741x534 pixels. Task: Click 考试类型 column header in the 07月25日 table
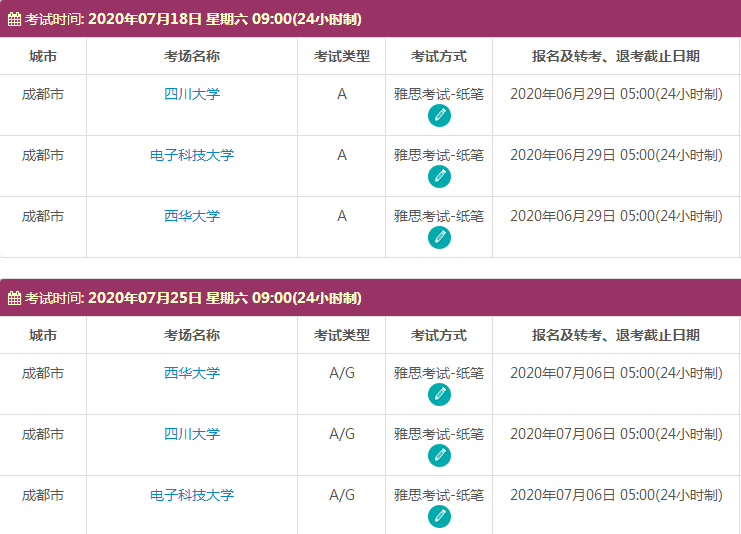pos(342,336)
